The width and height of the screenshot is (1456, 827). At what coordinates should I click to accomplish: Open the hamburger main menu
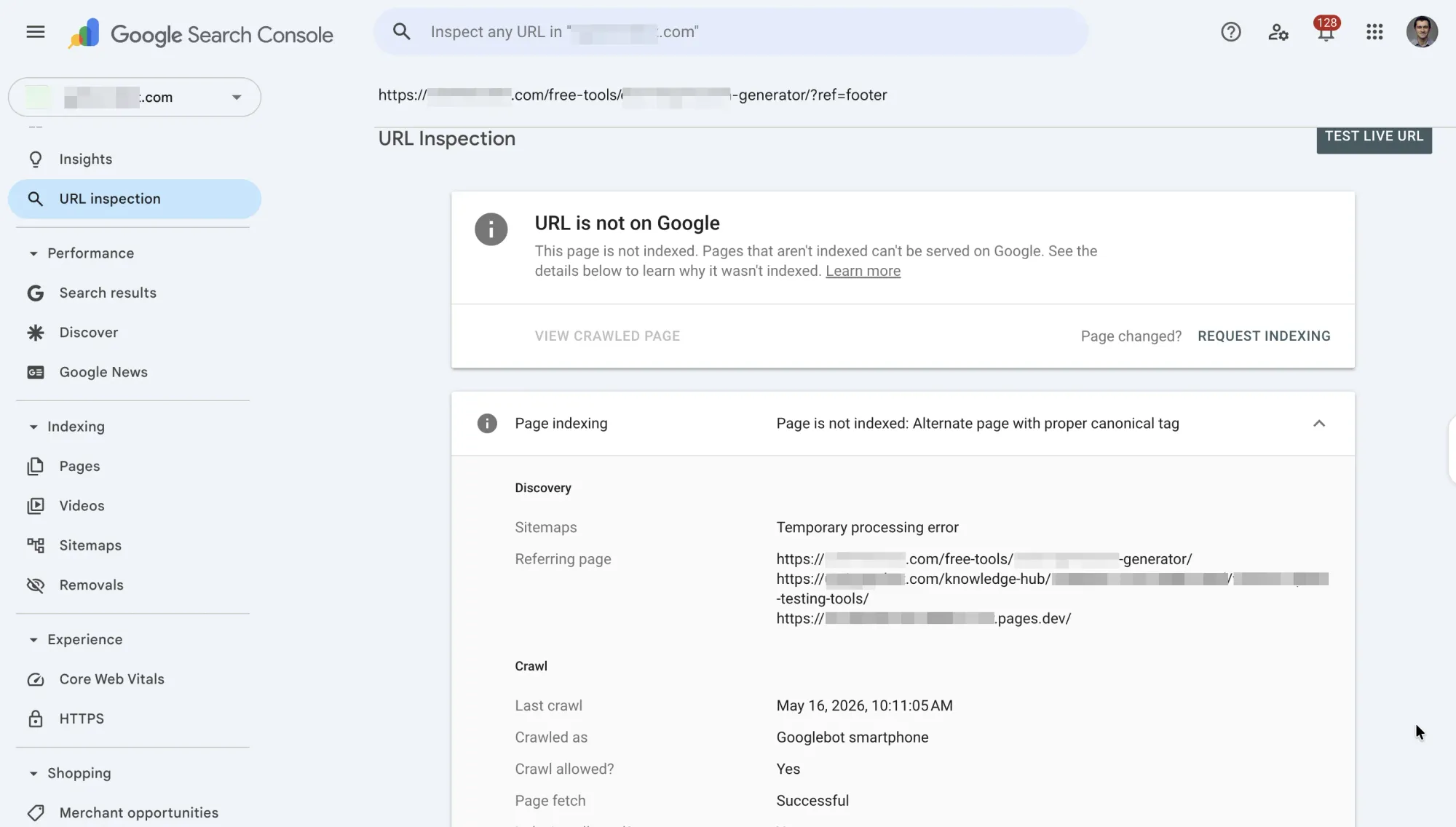(x=35, y=32)
